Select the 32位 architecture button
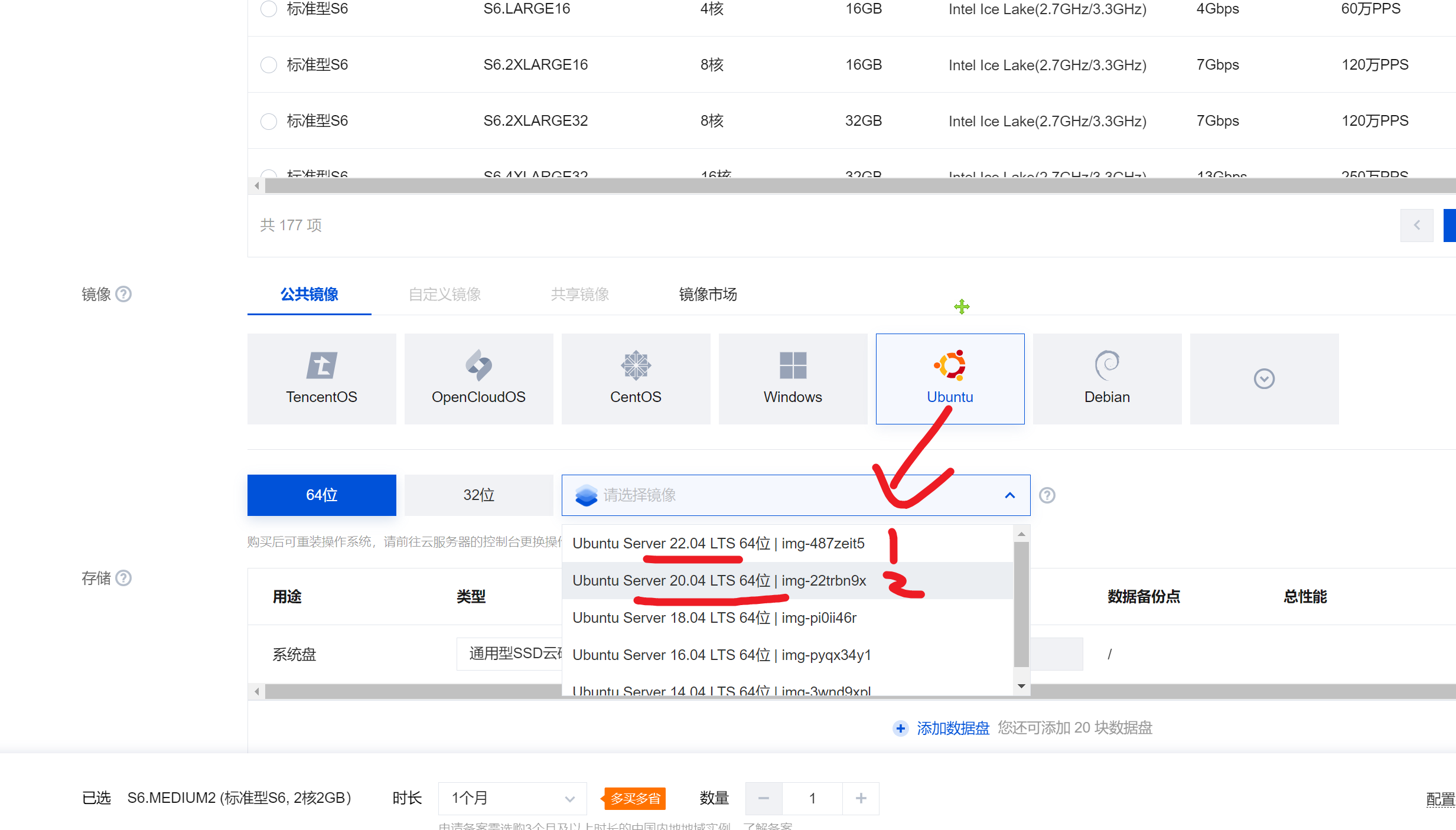This screenshot has width=1456, height=830. pyautogui.click(x=479, y=495)
